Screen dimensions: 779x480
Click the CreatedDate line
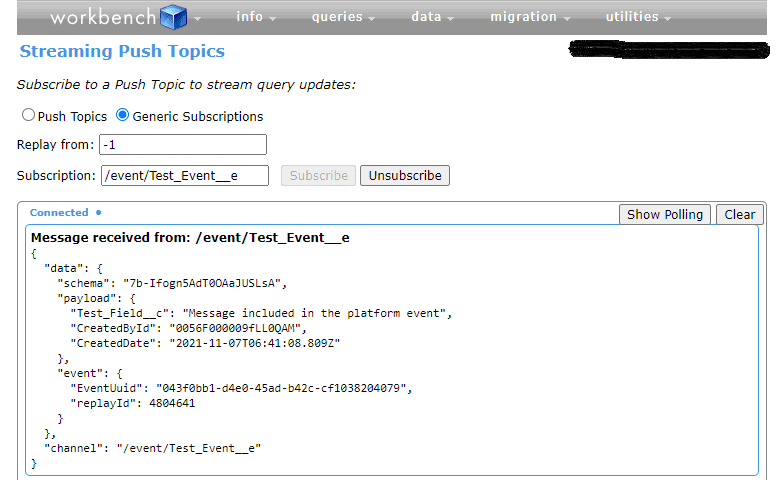(205, 343)
